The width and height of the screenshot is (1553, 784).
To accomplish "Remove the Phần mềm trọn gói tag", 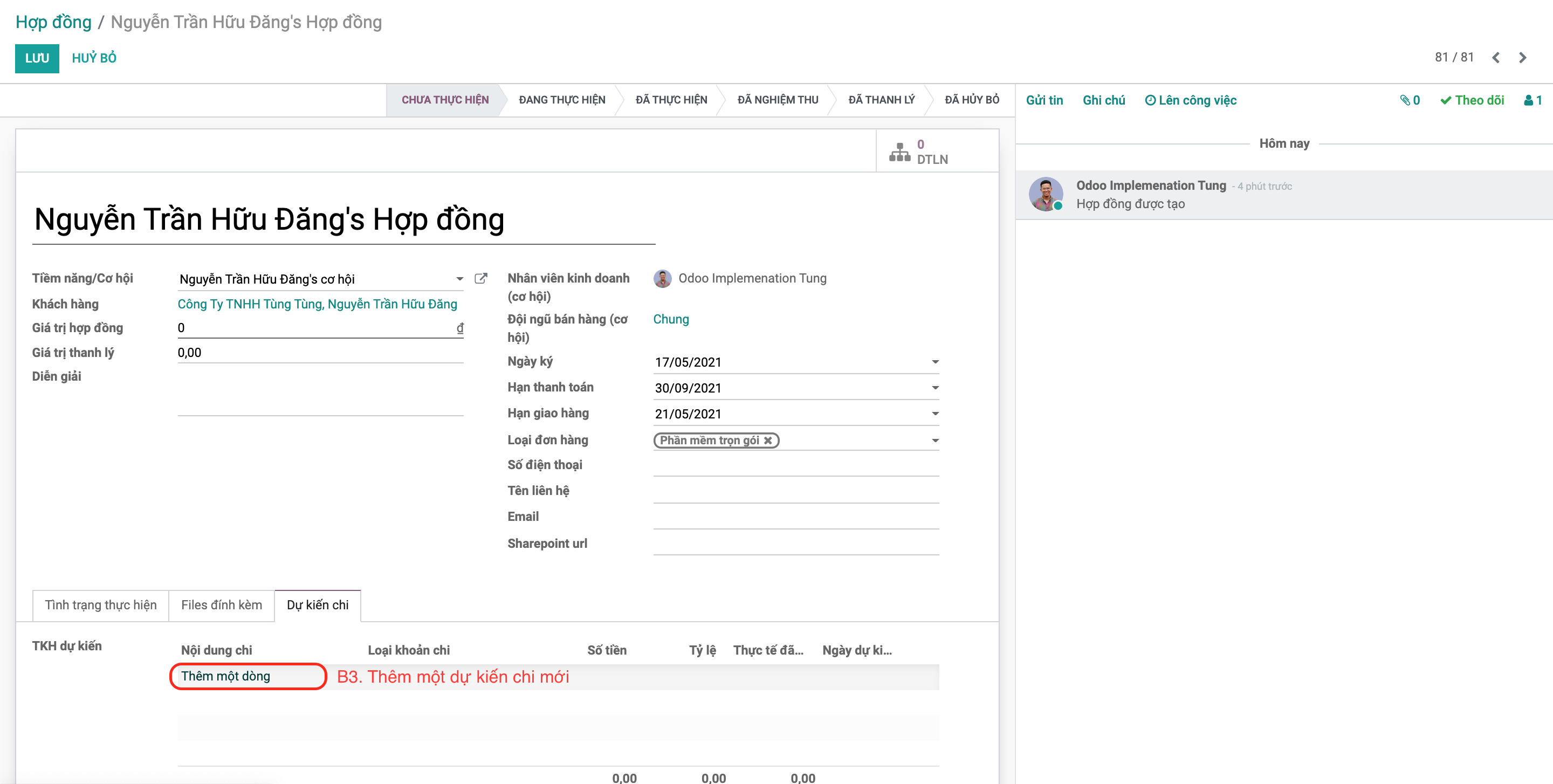I will click(x=768, y=441).
